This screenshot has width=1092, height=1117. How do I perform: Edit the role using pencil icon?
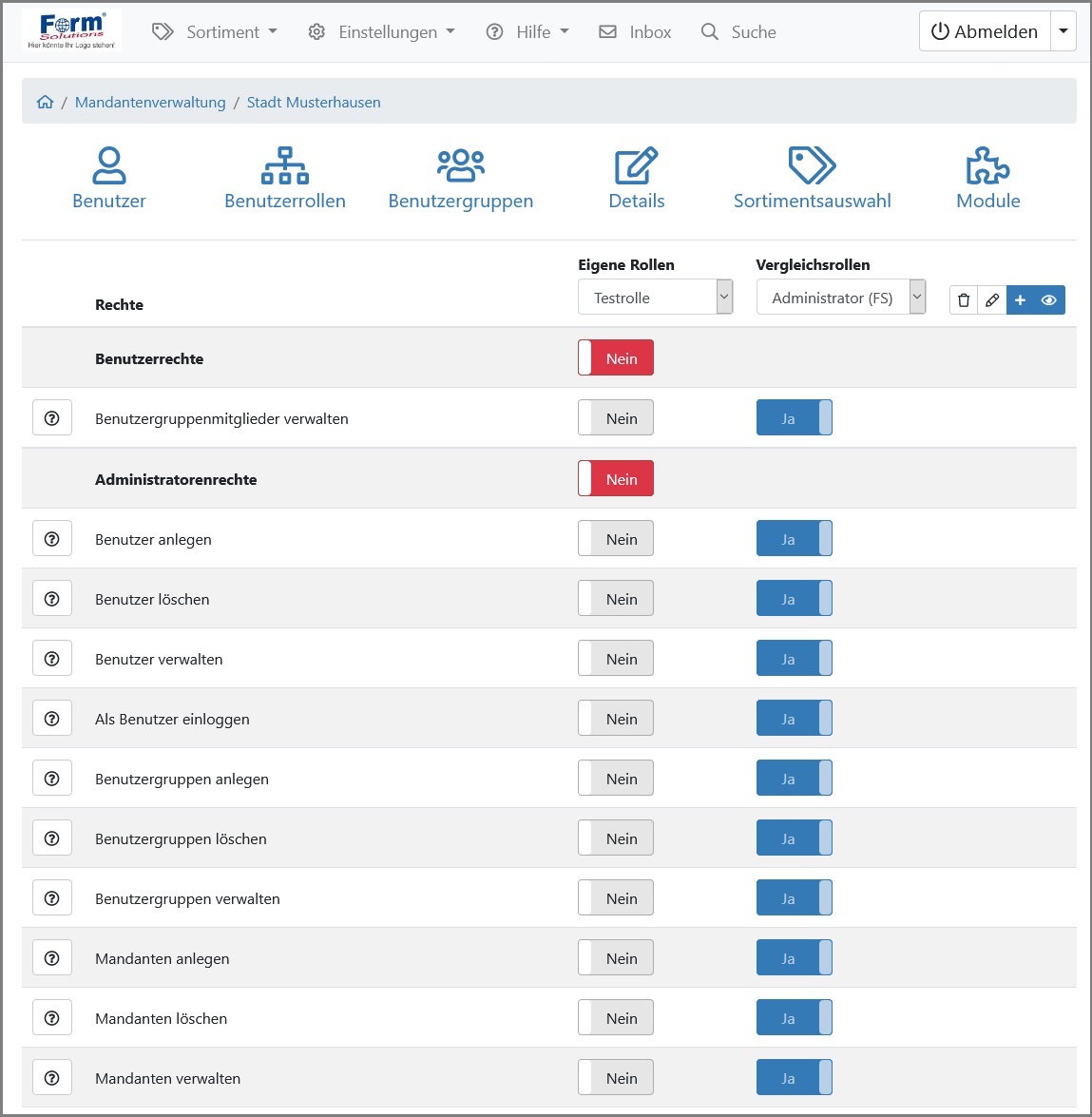pyautogui.click(x=992, y=300)
